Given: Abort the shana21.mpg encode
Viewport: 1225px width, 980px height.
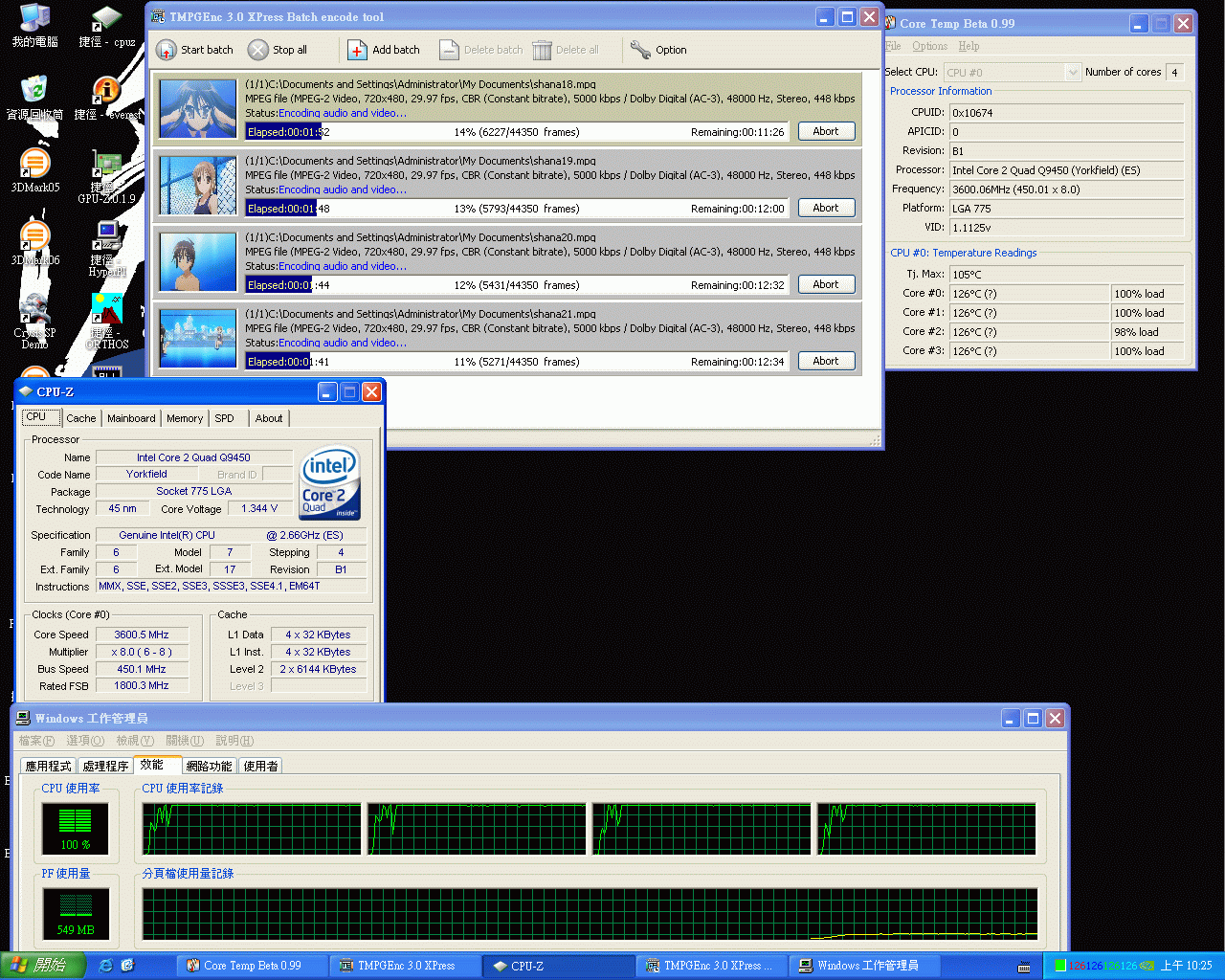Looking at the screenshot, I should click(826, 361).
